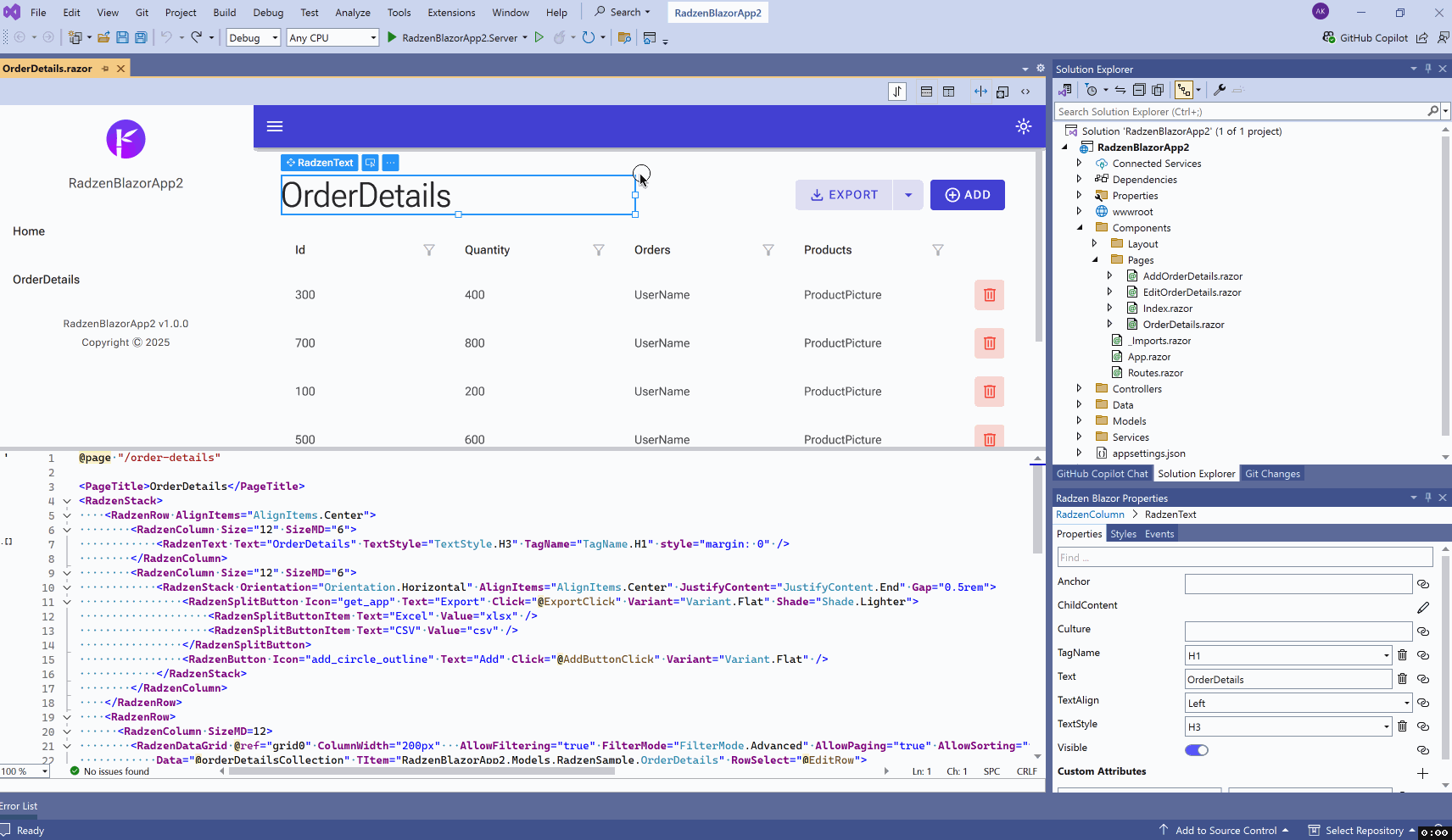Click the RadzenColumn breadcrumb link
The width and height of the screenshot is (1452, 840).
[1090, 515]
